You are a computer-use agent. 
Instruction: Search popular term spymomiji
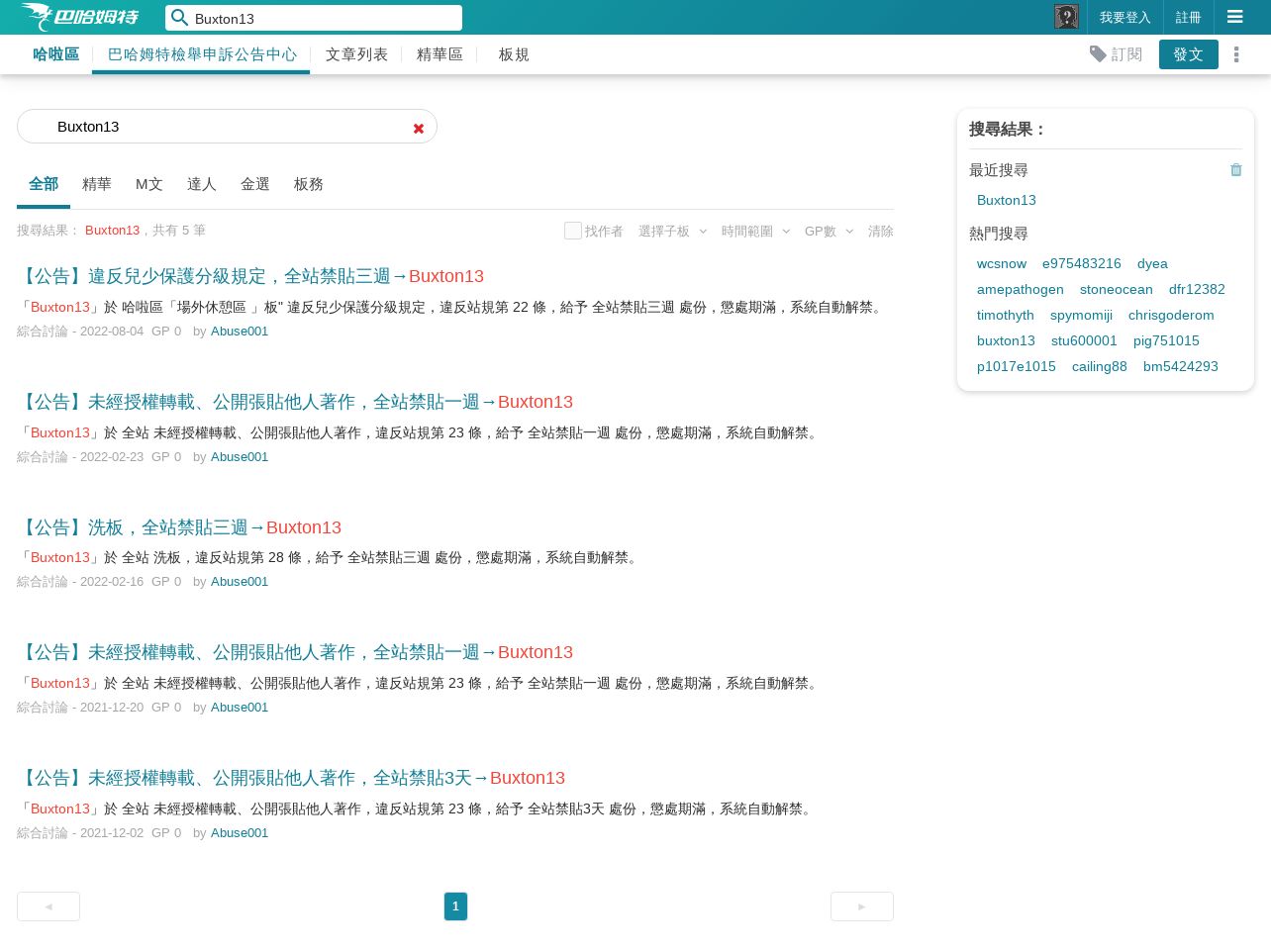1081,315
